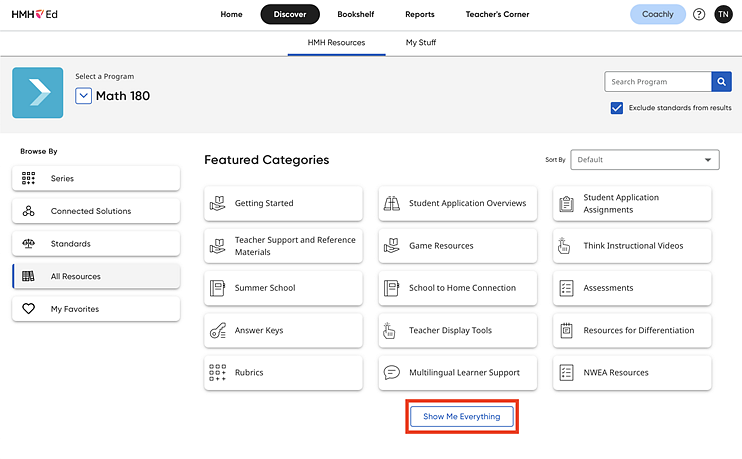Click the Teacher Display Tools label

tap(450, 330)
